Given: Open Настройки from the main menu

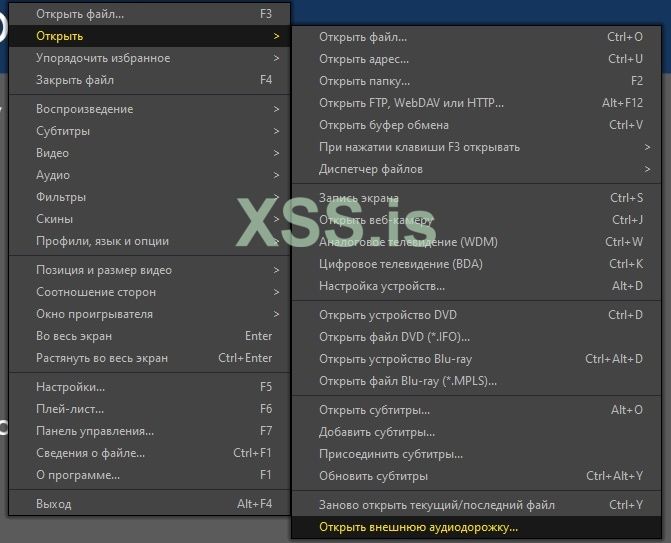Looking at the screenshot, I should 70,387.
